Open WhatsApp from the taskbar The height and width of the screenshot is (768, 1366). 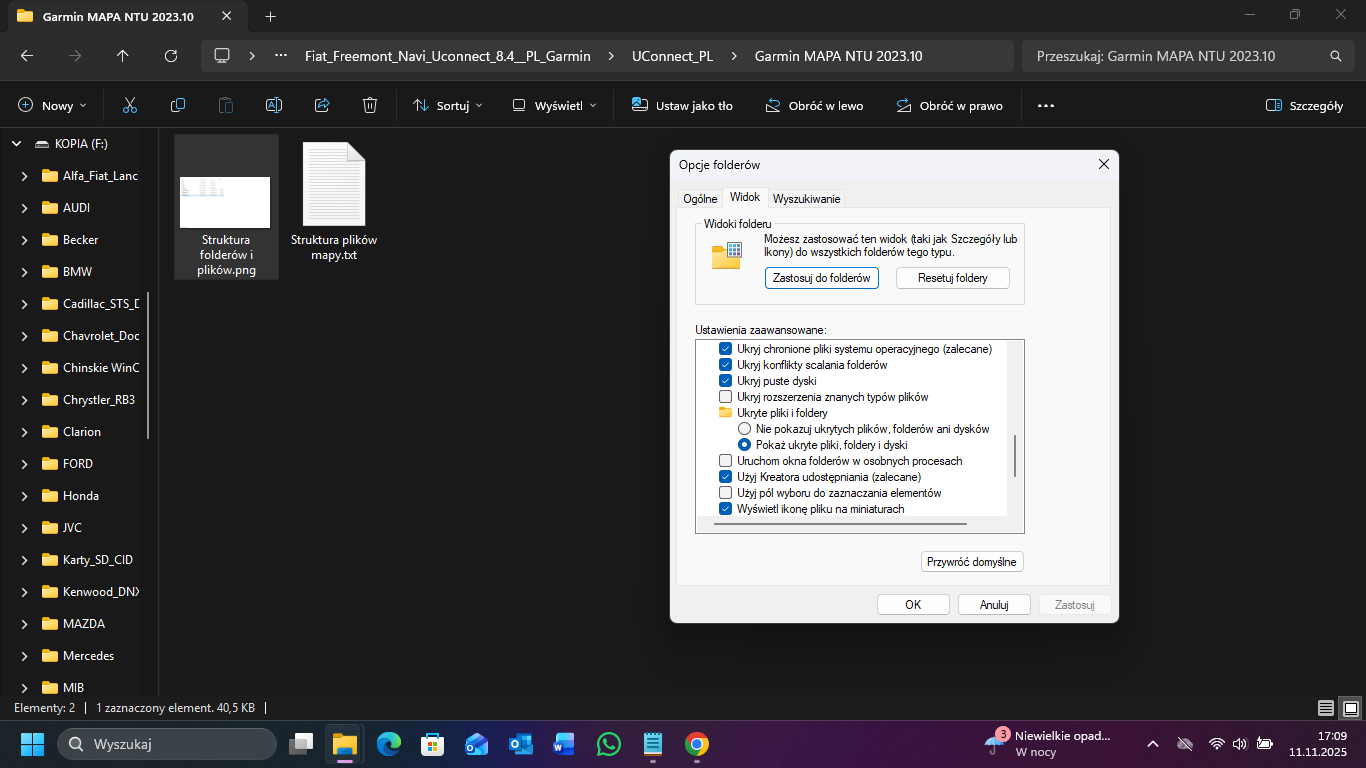[608, 744]
